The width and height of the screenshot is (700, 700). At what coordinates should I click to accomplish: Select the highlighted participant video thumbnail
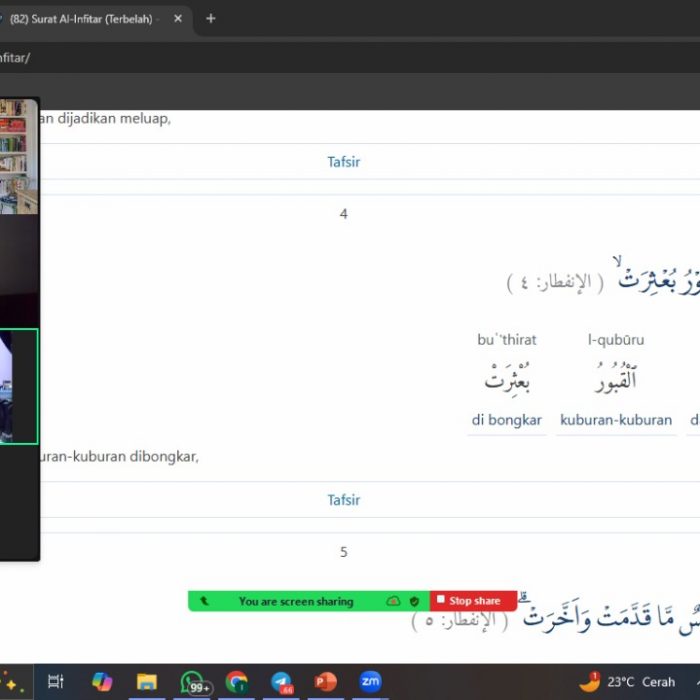[19, 386]
